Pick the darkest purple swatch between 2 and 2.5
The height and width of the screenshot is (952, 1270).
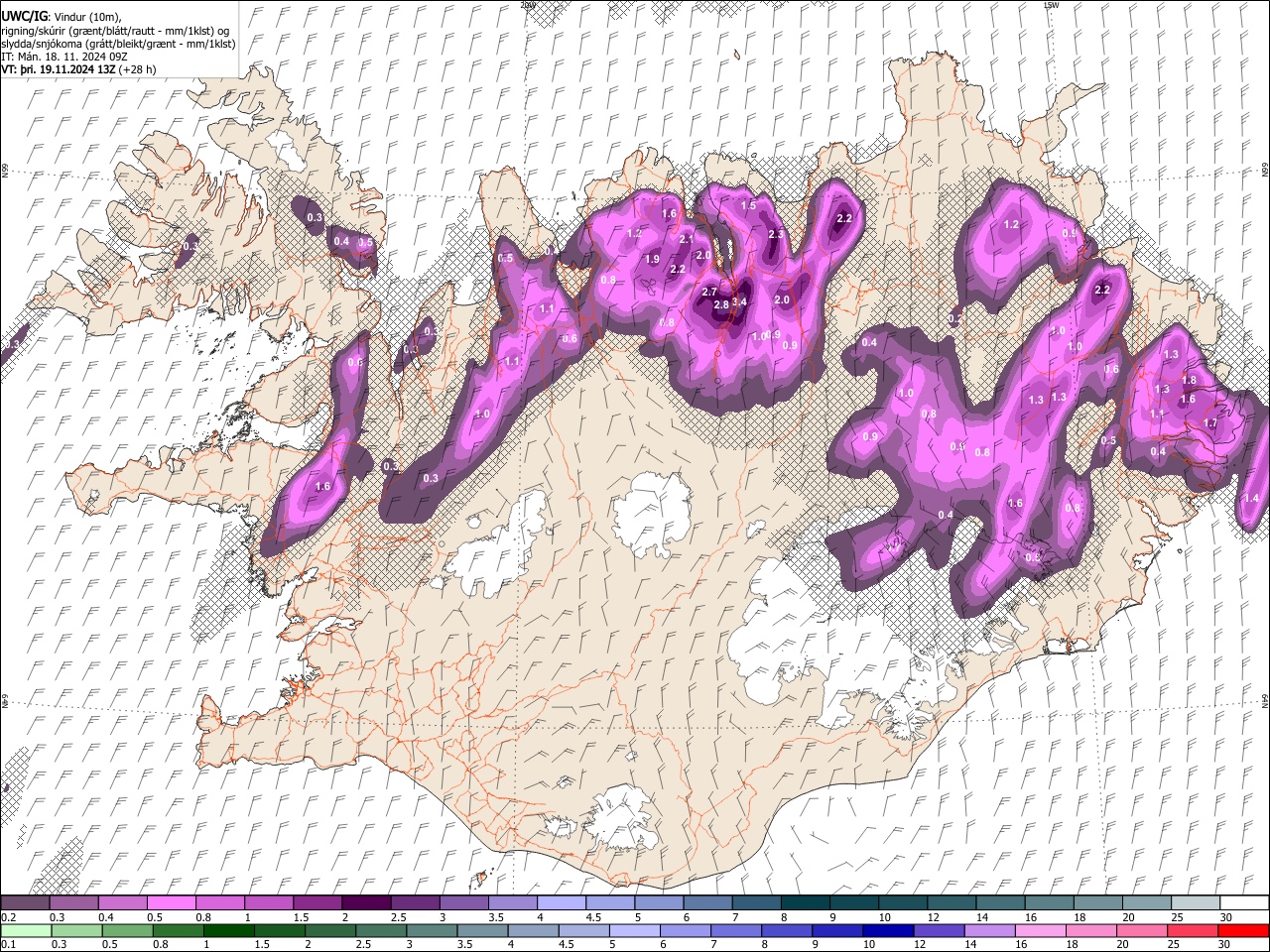pyautogui.click(x=365, y=903)
